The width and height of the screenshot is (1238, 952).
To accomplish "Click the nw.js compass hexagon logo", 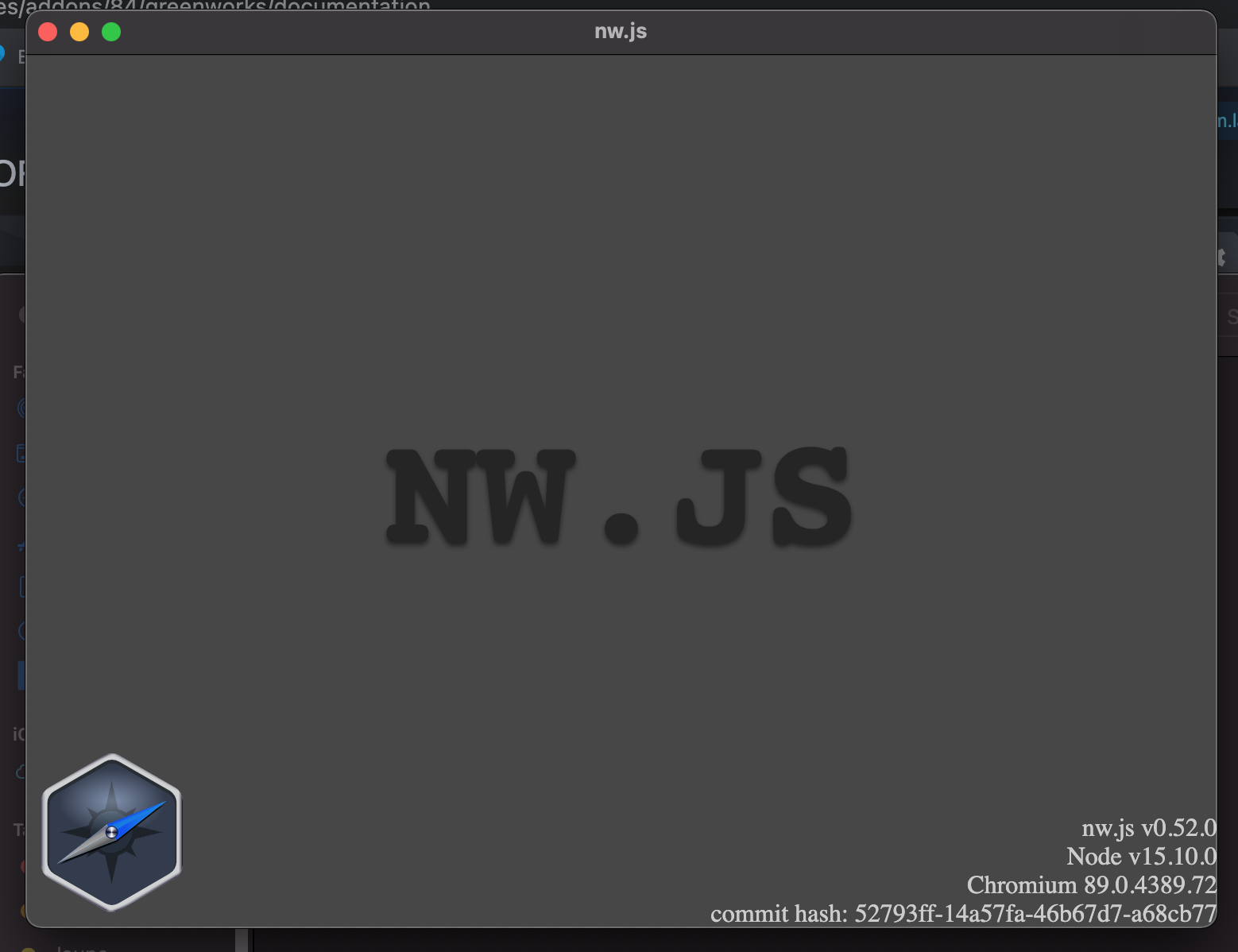I will [112, 832].
